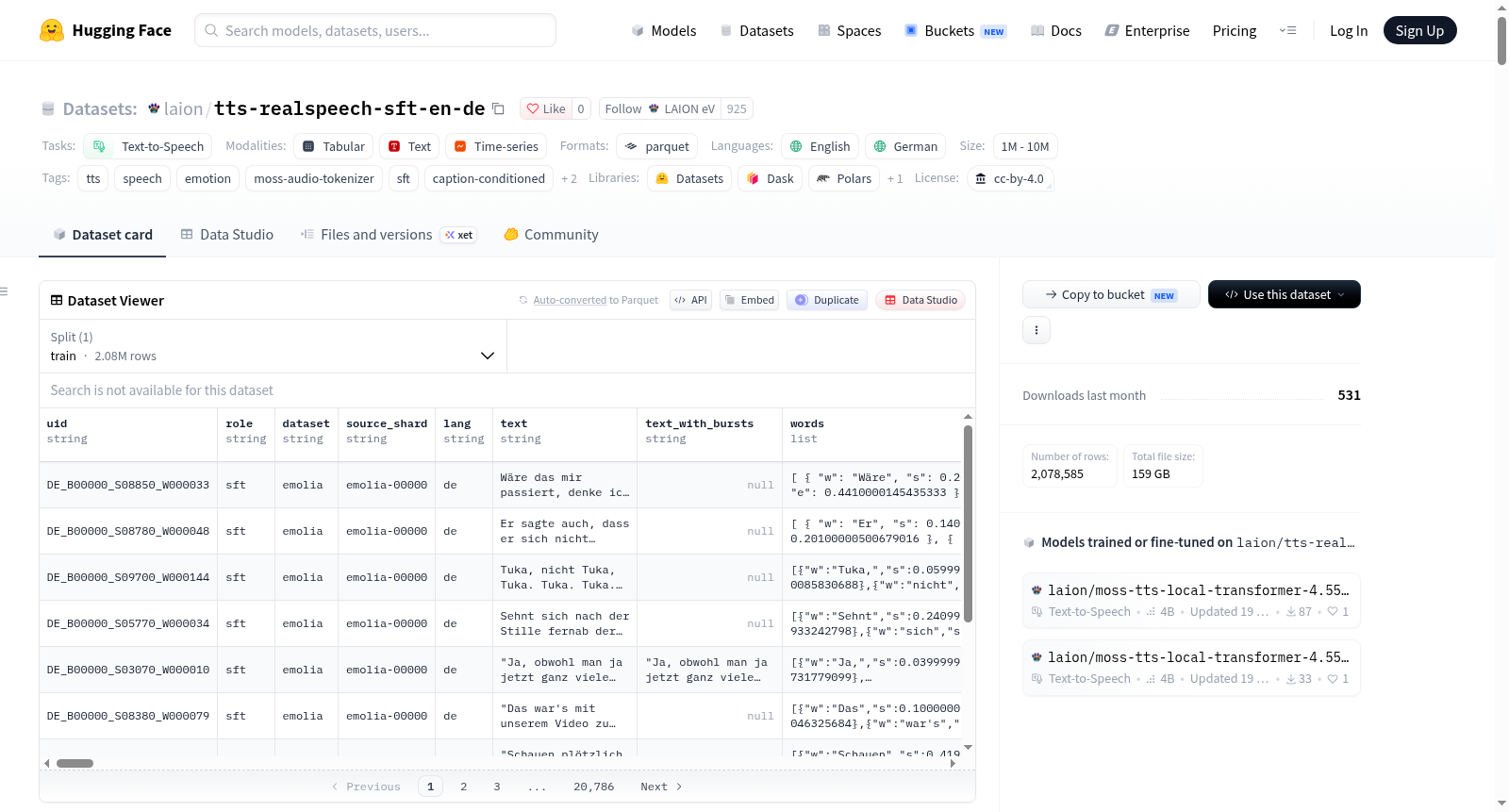Open the 925 followers count
The image size is (1509, 812).
pyautogui.click(x=737, y=108)
